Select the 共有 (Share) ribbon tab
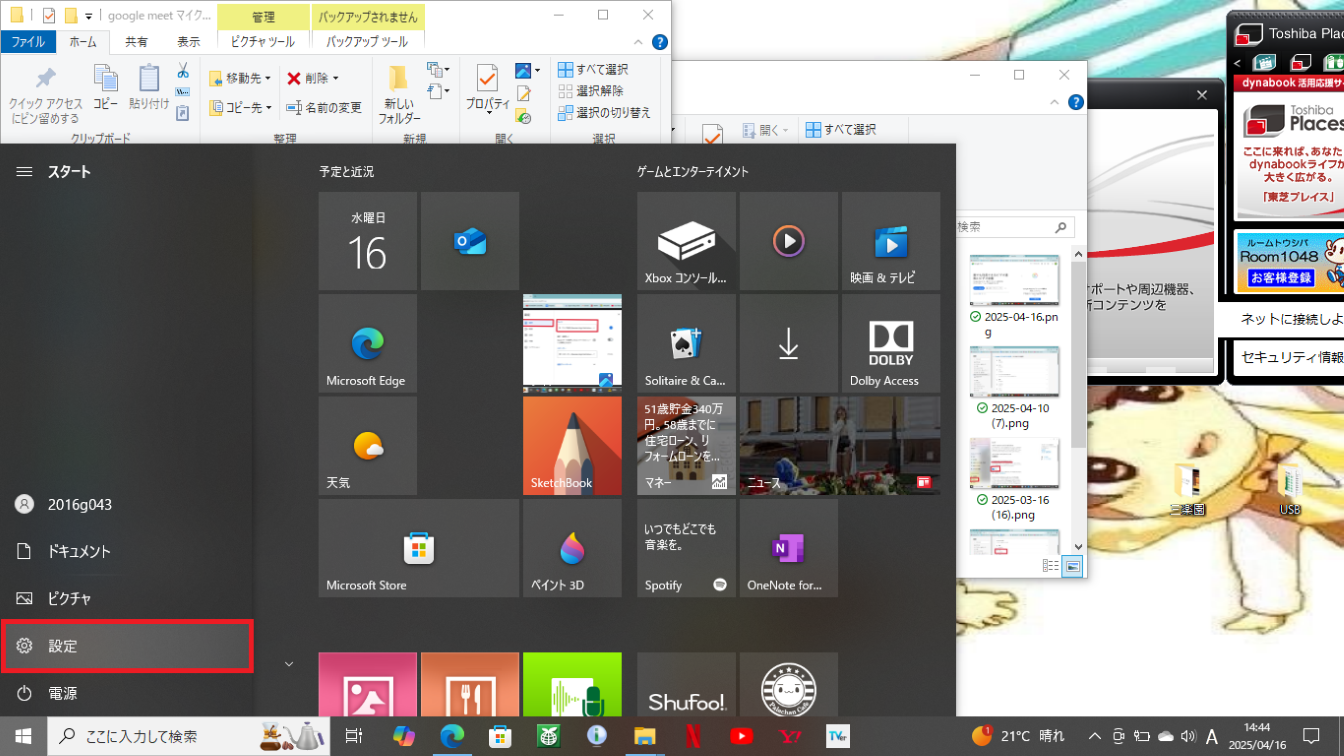The height and width of the screenshot is (756, 1344). point(136,42)
